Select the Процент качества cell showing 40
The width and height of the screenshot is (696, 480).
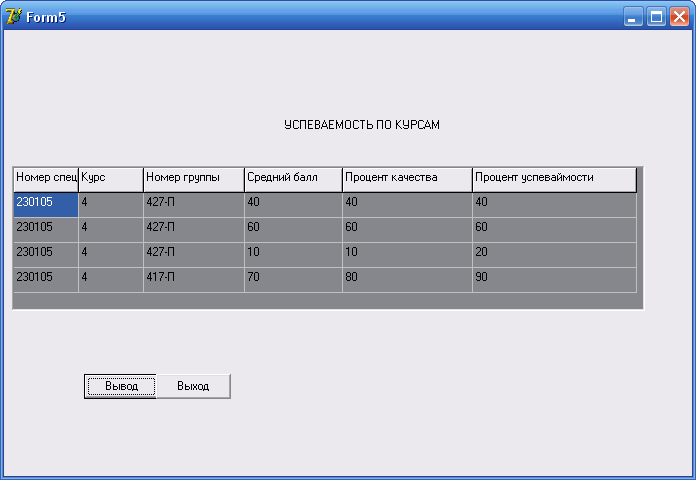(407, 205)
